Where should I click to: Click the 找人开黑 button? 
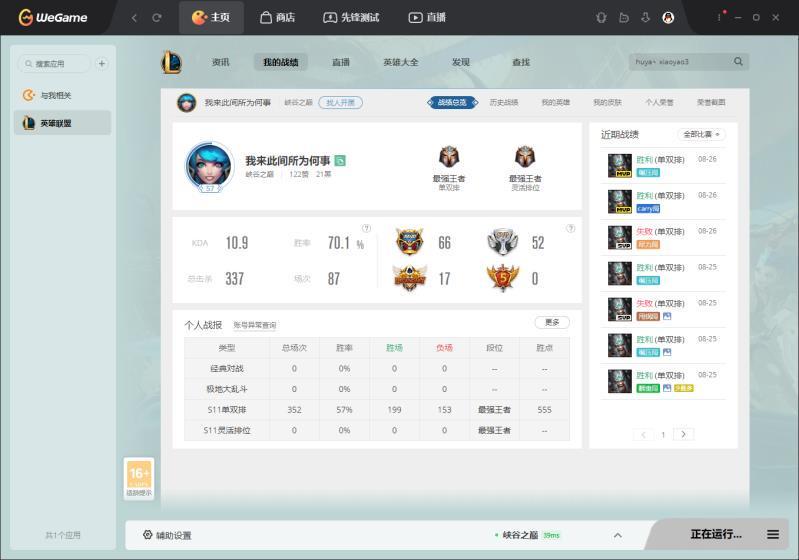point(340,102)
